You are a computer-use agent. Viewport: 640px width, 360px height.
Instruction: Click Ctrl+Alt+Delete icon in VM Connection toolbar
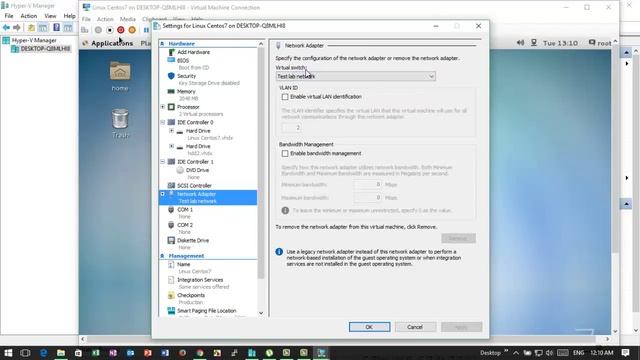(x=84, y=30)
